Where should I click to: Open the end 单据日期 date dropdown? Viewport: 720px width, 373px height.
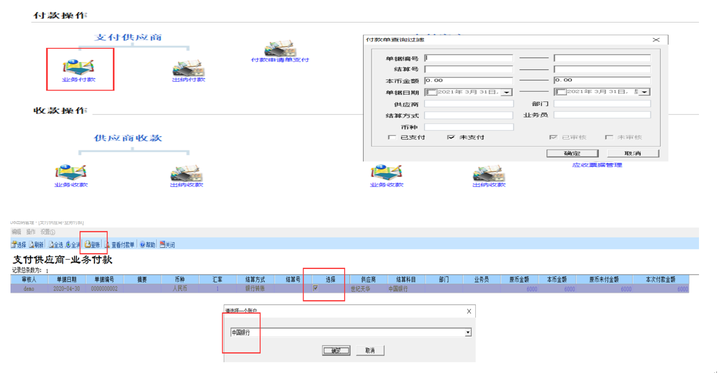(x=644, y=92)
